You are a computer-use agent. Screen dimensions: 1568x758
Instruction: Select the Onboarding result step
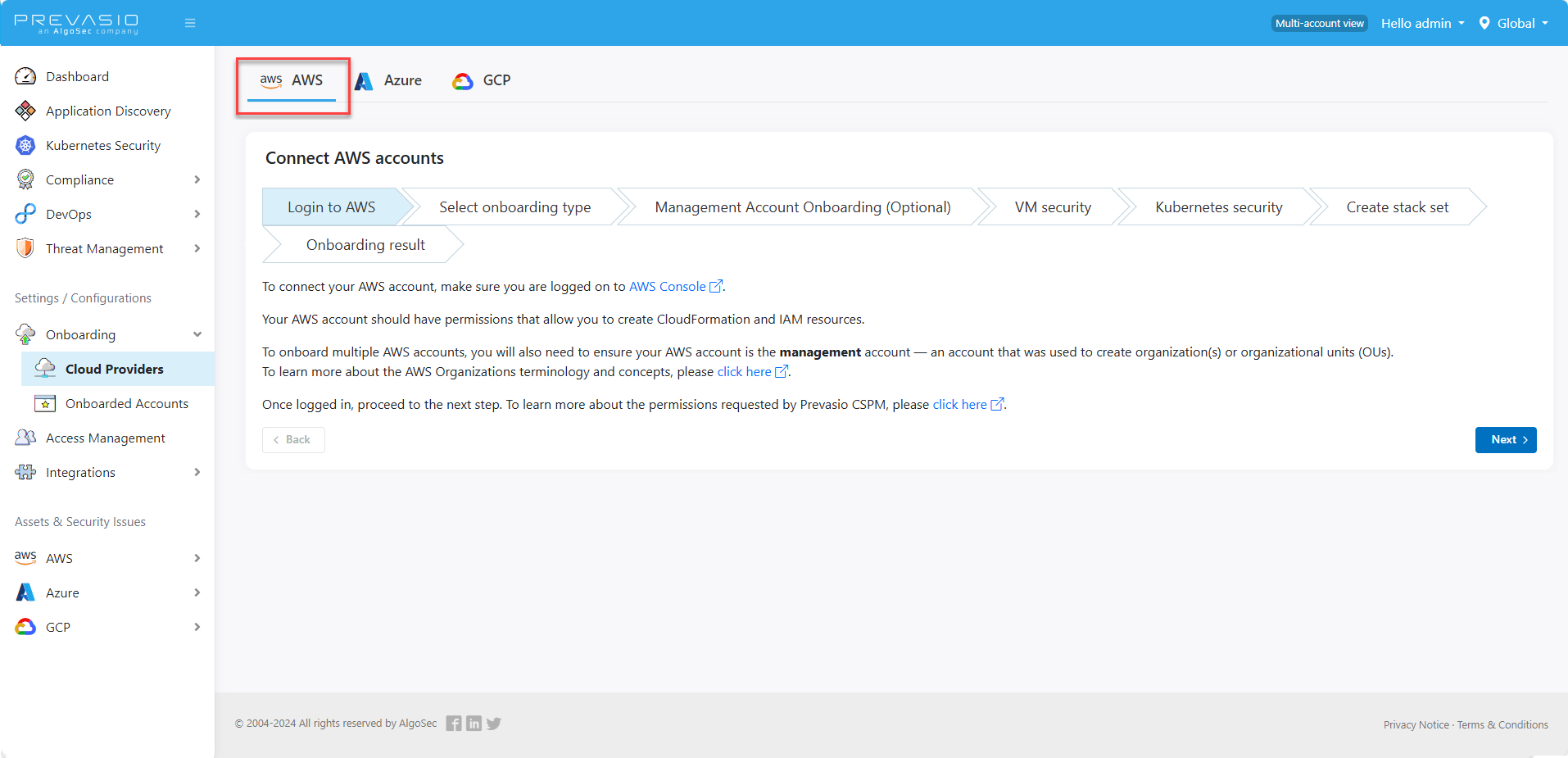(x=365, y=245)
